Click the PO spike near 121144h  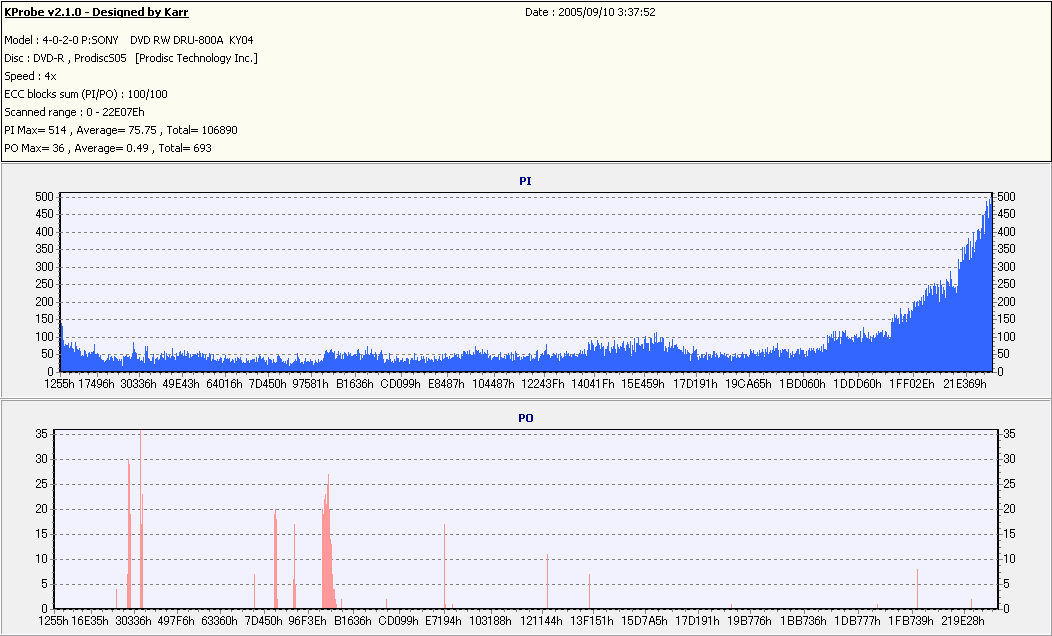tap(547, 581)
